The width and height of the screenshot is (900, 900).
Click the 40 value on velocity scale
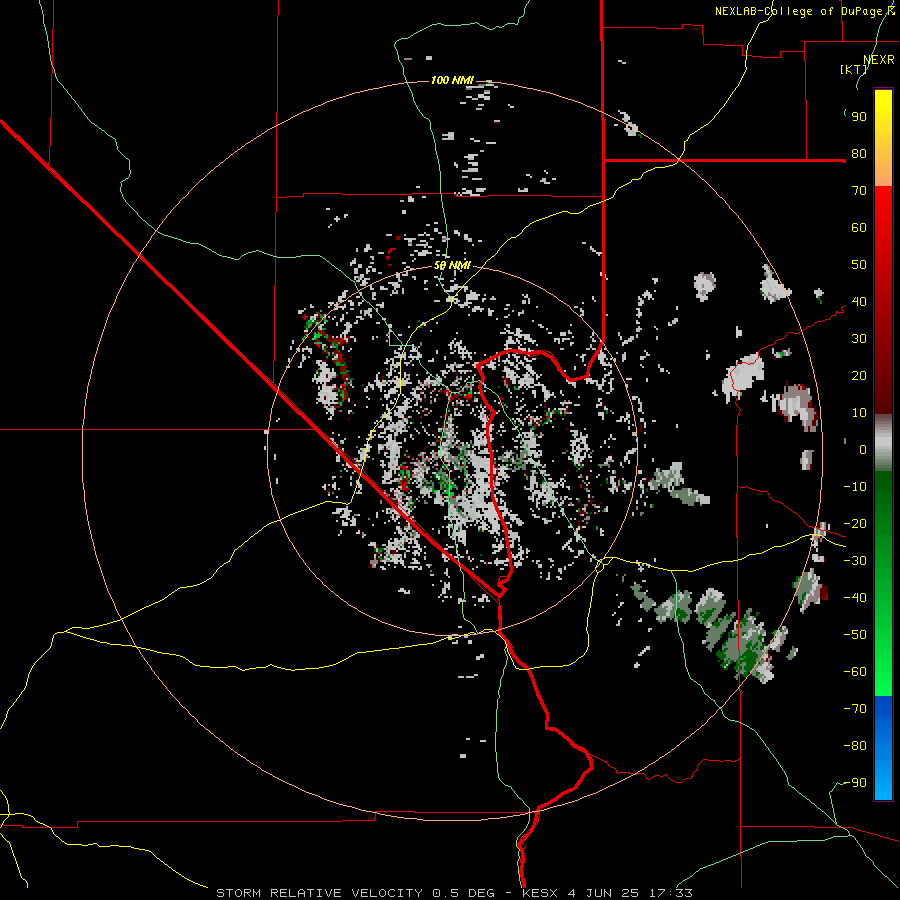[859, 301]
